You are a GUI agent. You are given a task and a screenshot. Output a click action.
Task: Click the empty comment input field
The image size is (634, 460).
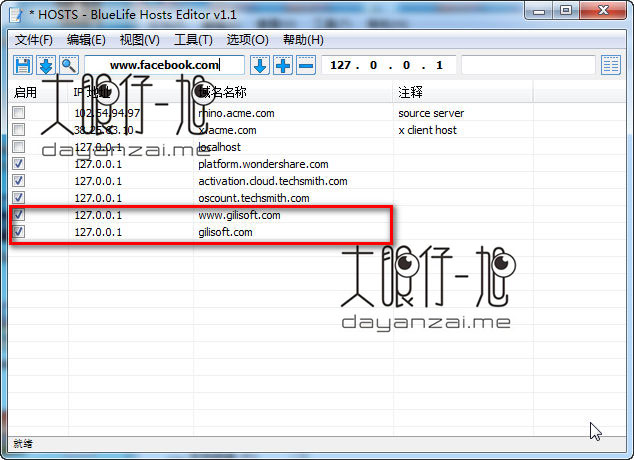(x=528, y=65)
